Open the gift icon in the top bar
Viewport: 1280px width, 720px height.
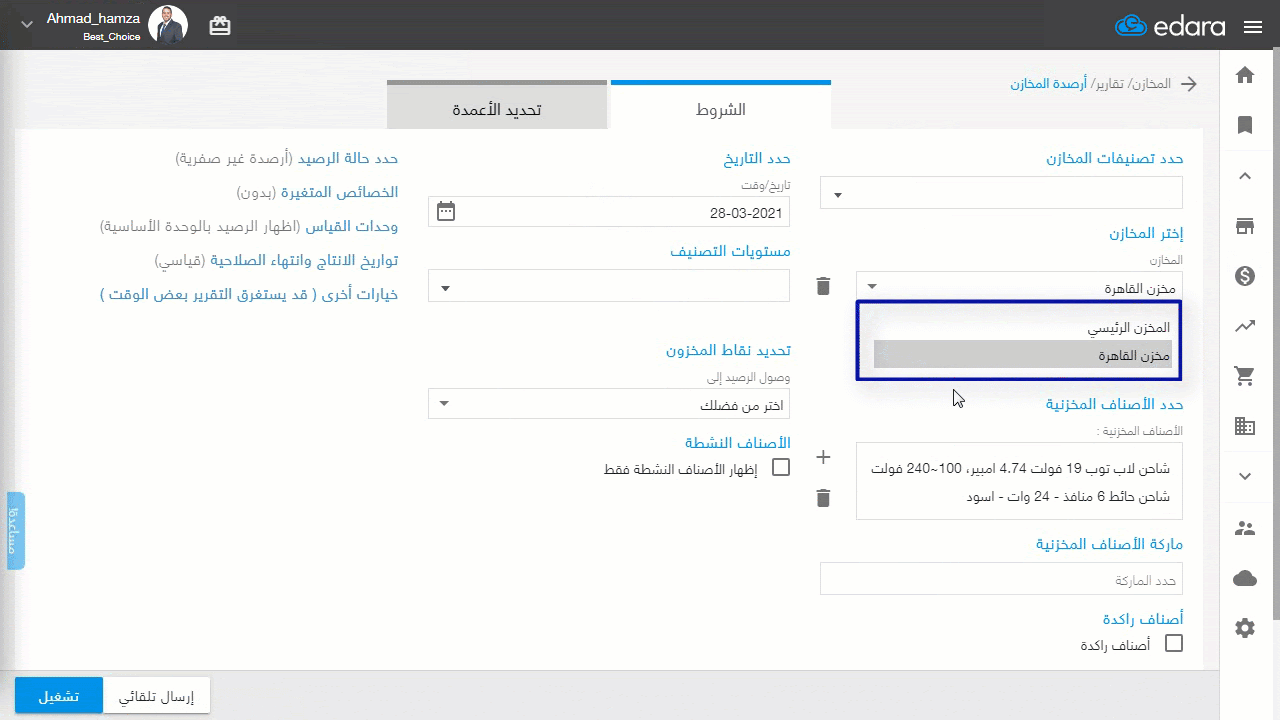[x=220, y=26]
